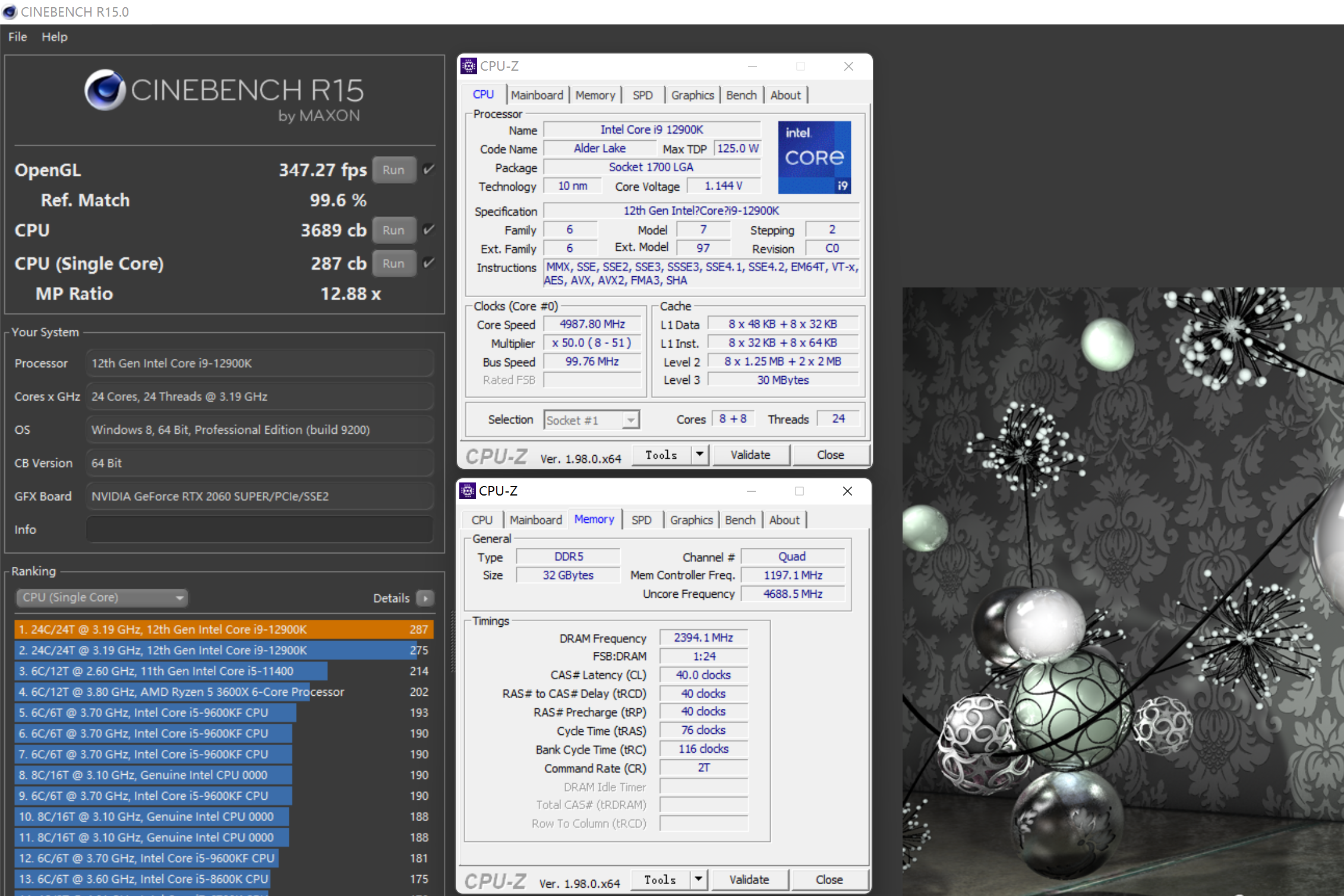Click CPU-Z icon in top window title
The height and width of the screenshot is (896, 1344).
point(469,66)
